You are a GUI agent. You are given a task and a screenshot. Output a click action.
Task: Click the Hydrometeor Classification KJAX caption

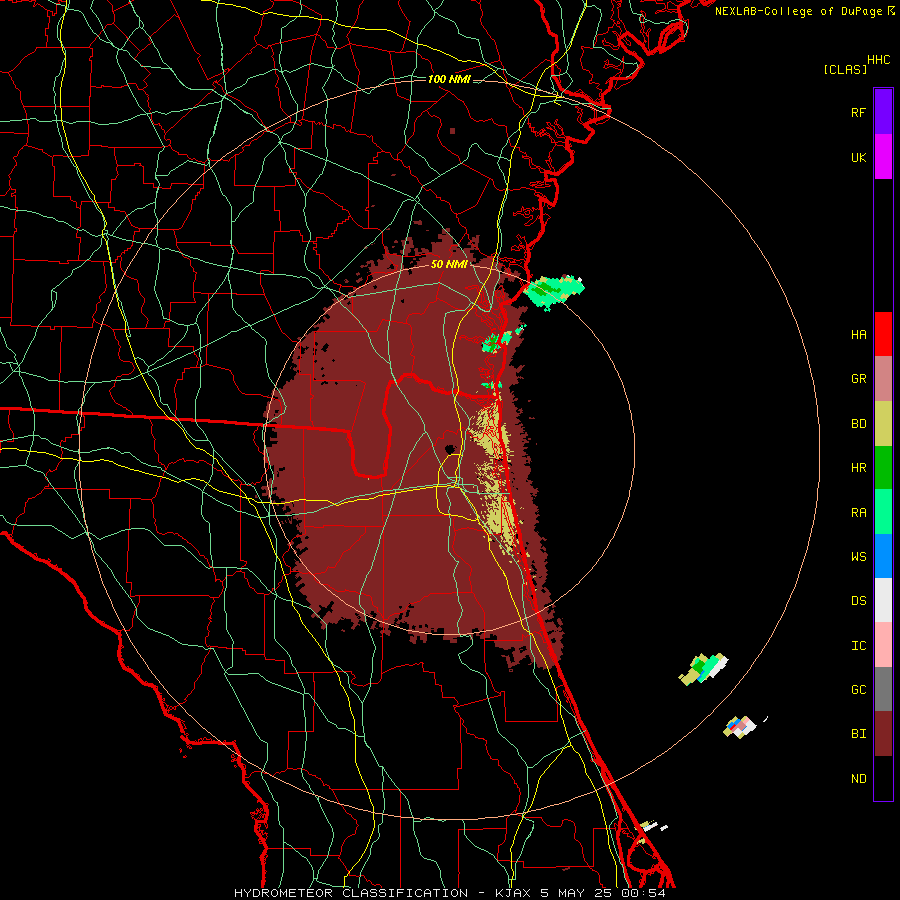point(449,893)
